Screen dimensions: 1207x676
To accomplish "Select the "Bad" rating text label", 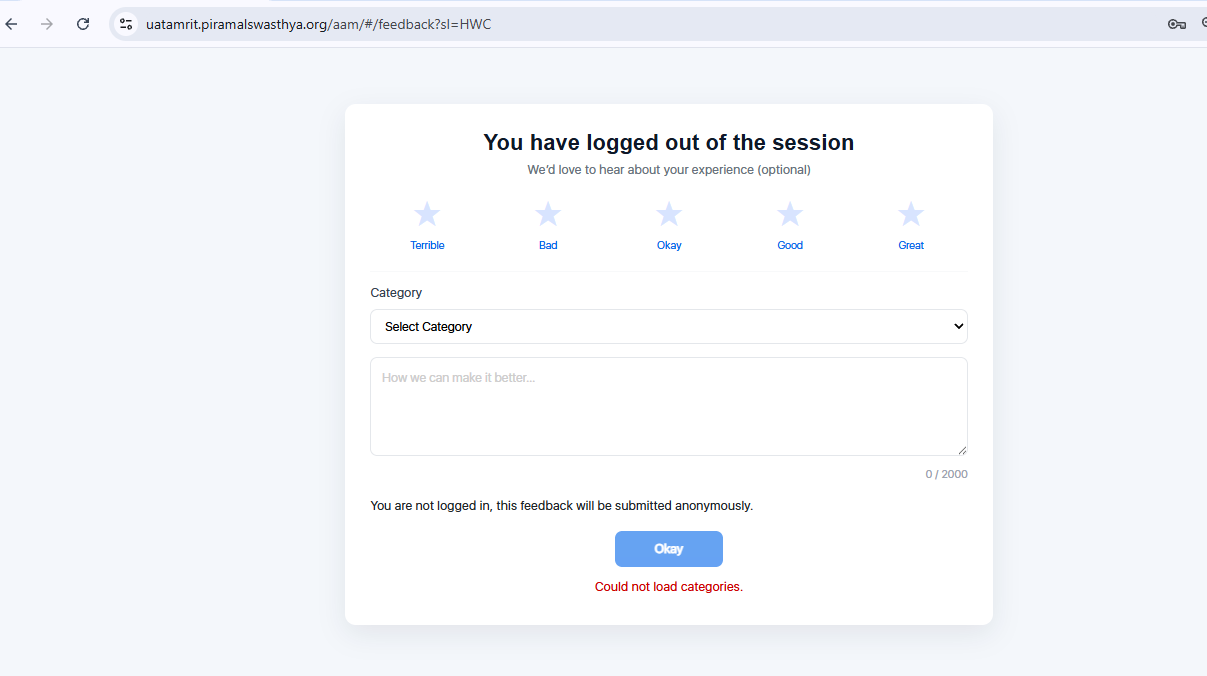I will point(548,245).
